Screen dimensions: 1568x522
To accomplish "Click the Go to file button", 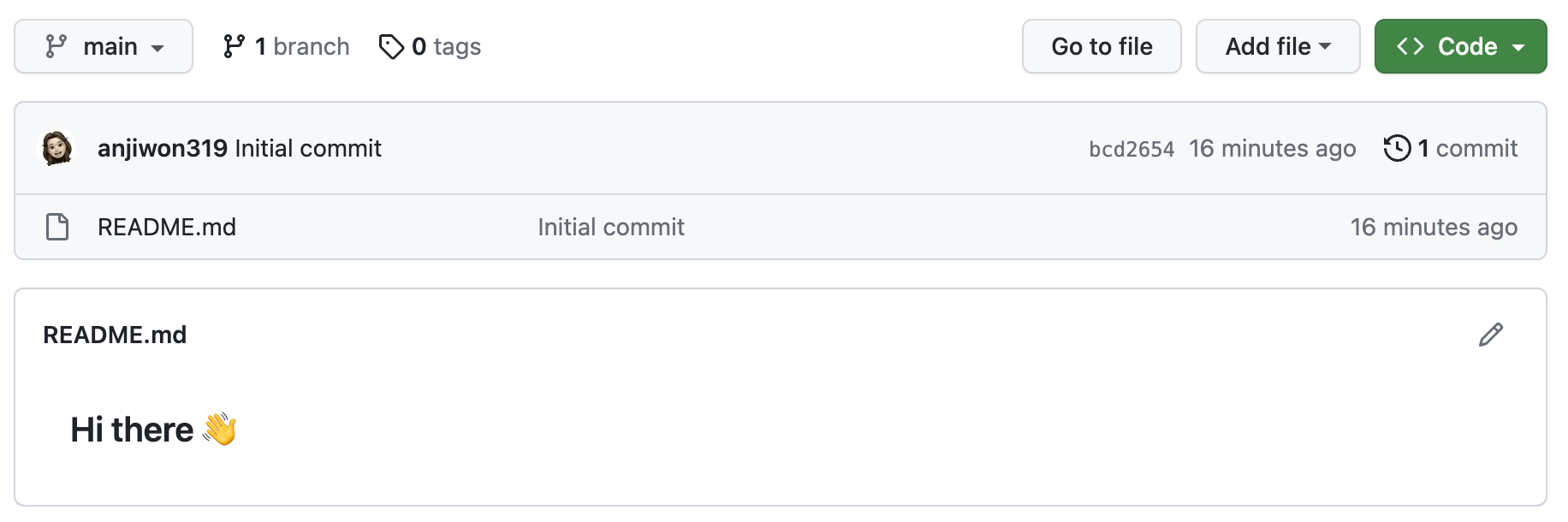I will coord(1102,46).
